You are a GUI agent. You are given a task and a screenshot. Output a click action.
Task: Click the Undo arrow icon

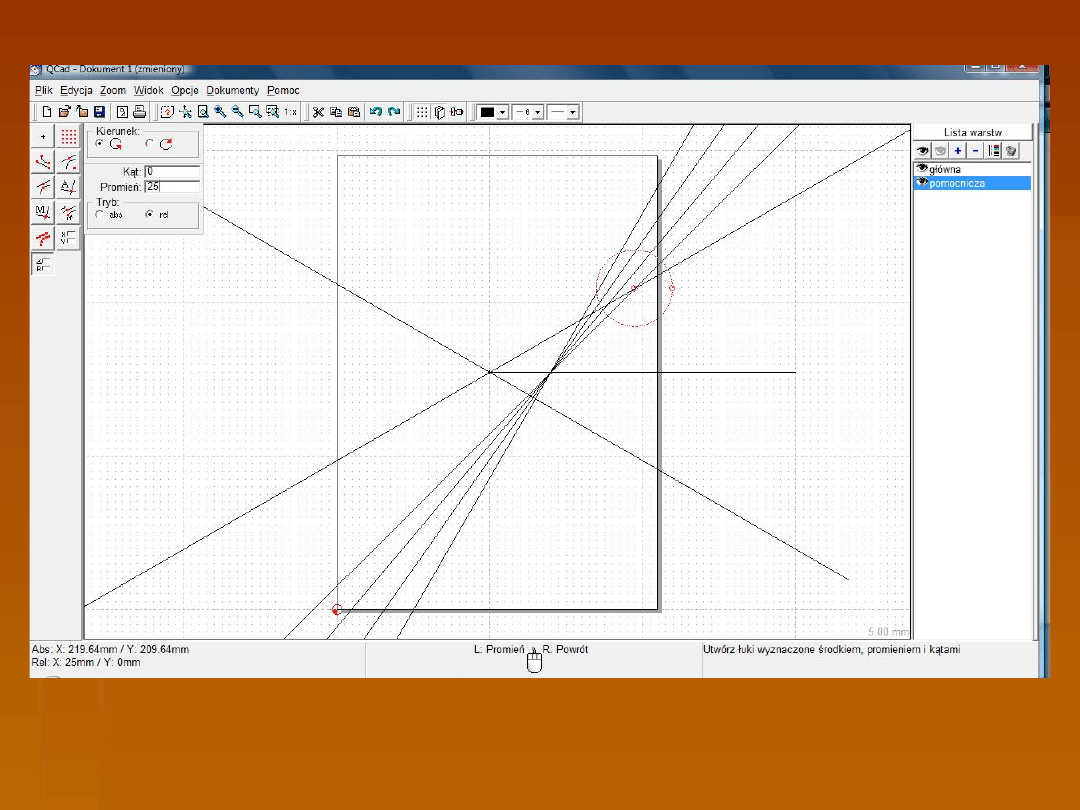[376, 112]
